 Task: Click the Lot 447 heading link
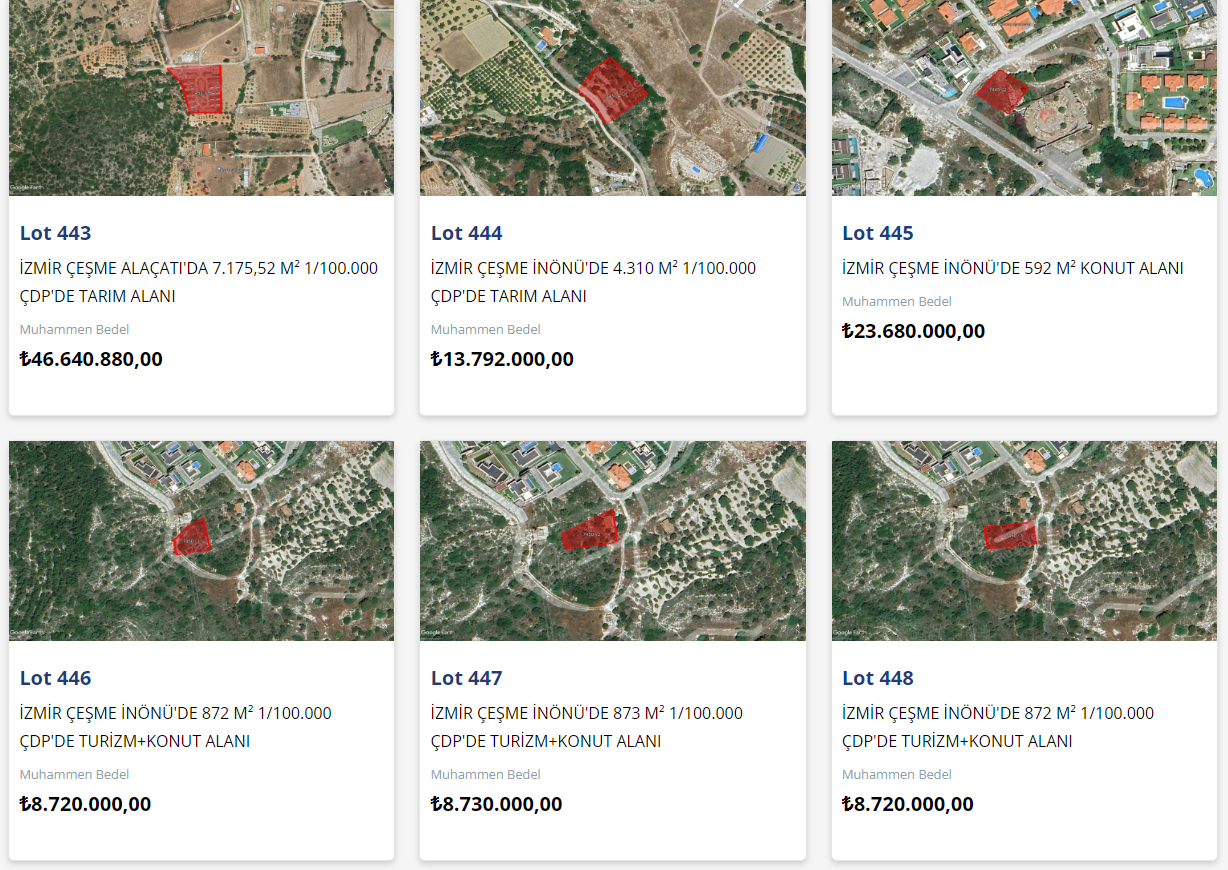pyautogui.click(x=466, y=678)
